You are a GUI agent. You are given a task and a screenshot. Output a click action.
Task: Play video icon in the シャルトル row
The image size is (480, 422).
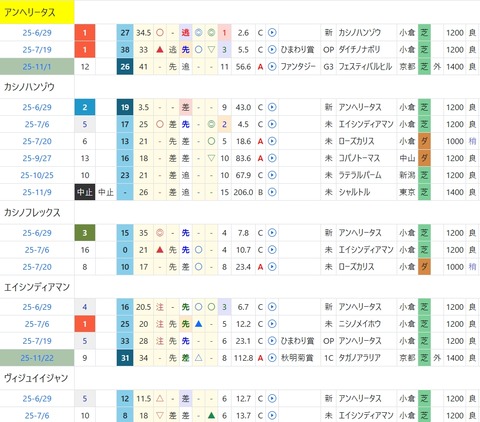pos(272,192)
